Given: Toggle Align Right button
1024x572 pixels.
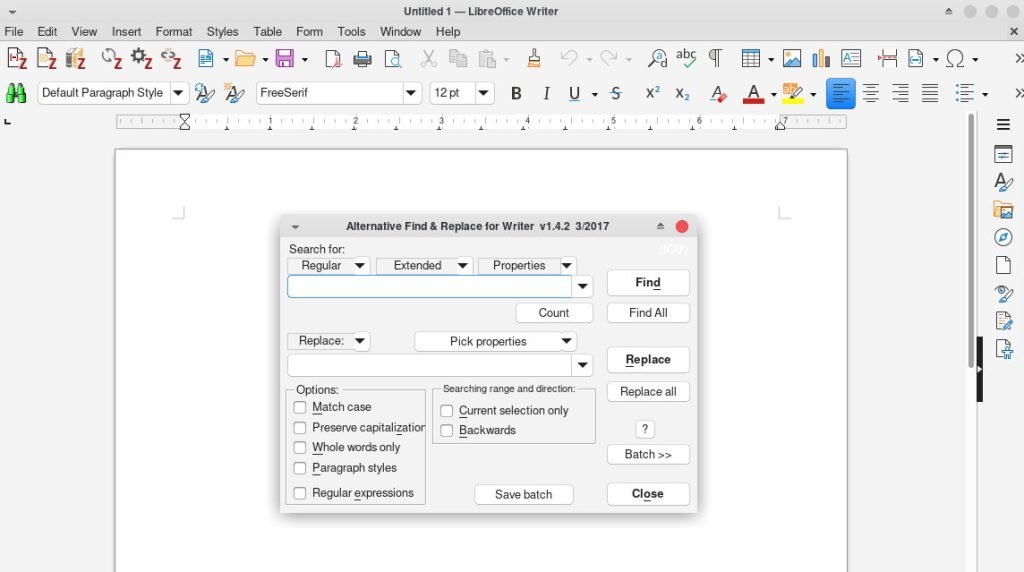Looking at the screenshot, I should click(900, 93).
